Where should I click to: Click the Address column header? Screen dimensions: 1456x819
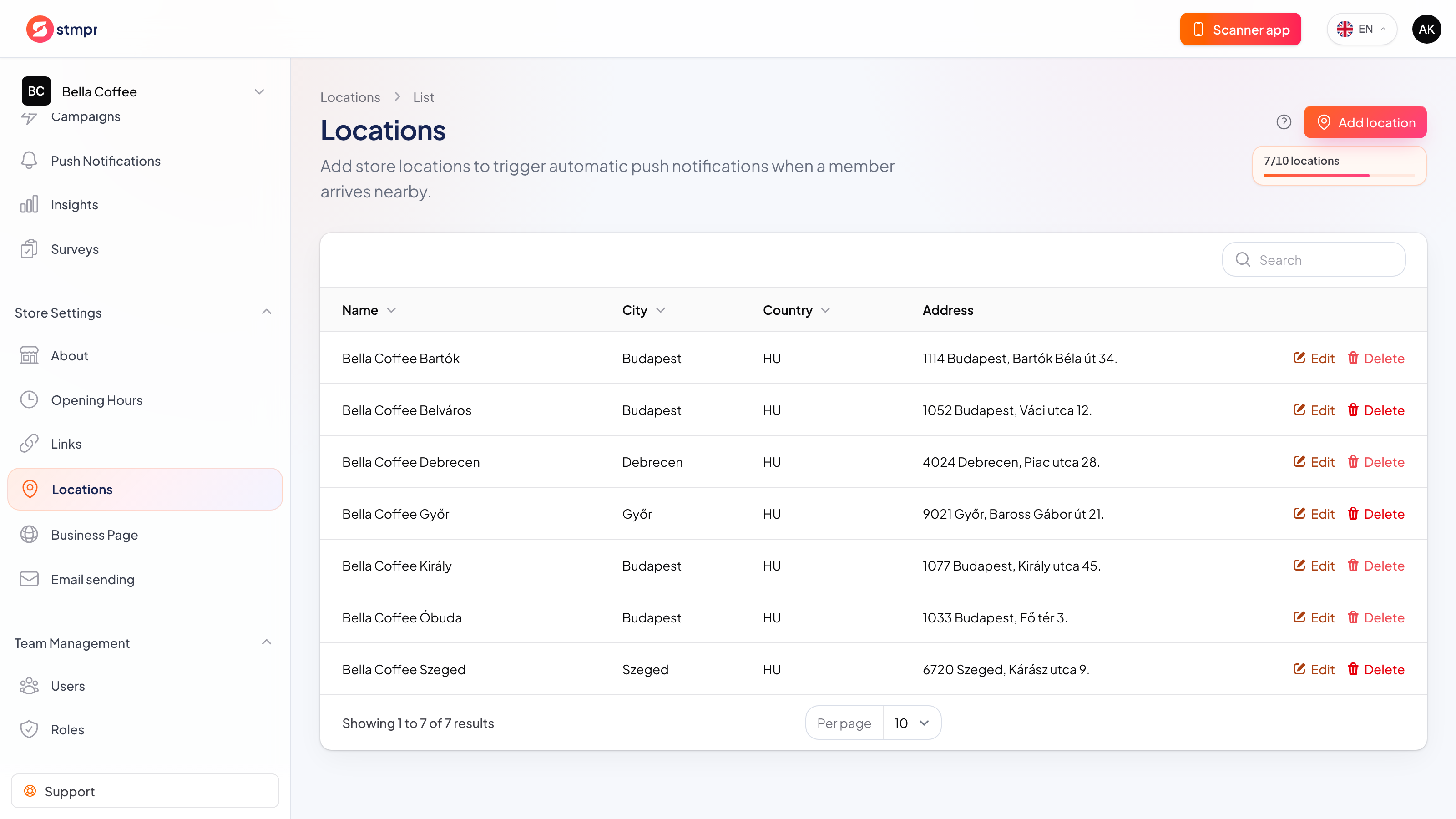(x=948, y=310)
